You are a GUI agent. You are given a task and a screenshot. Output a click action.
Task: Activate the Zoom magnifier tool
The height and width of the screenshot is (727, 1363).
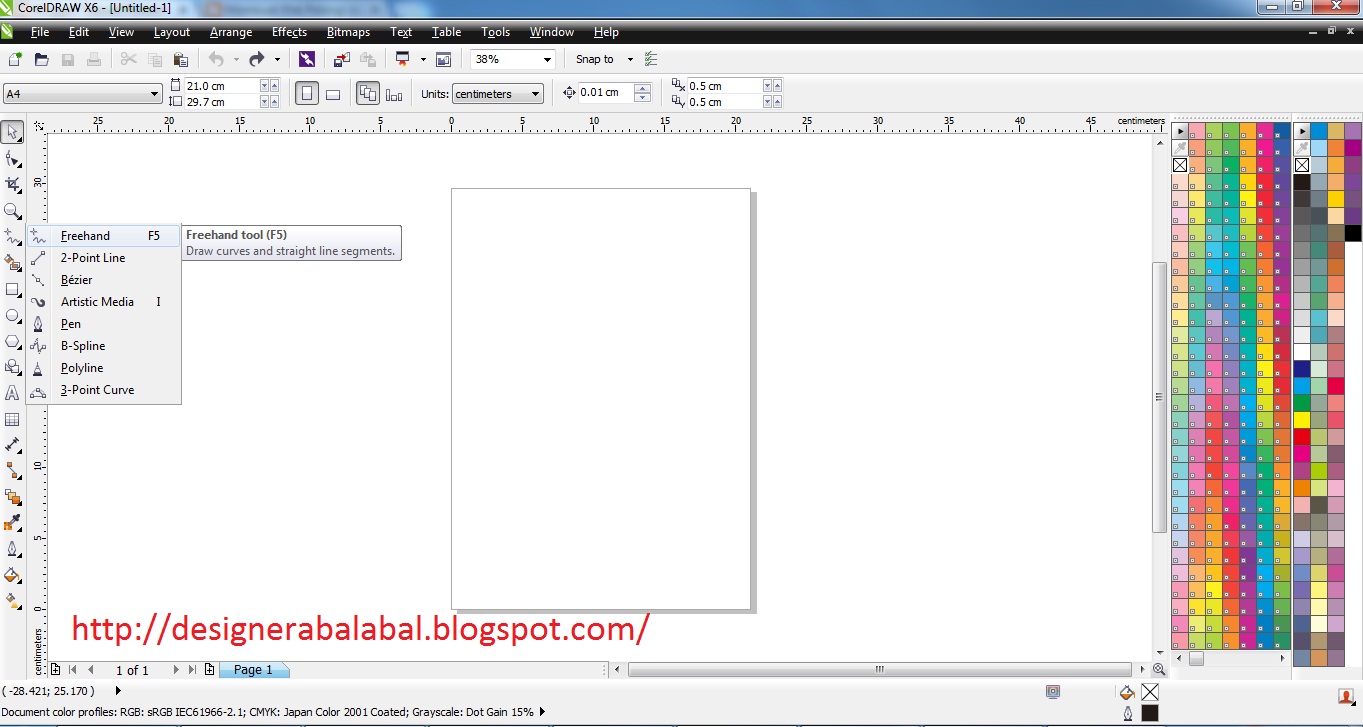pos(13,210)
